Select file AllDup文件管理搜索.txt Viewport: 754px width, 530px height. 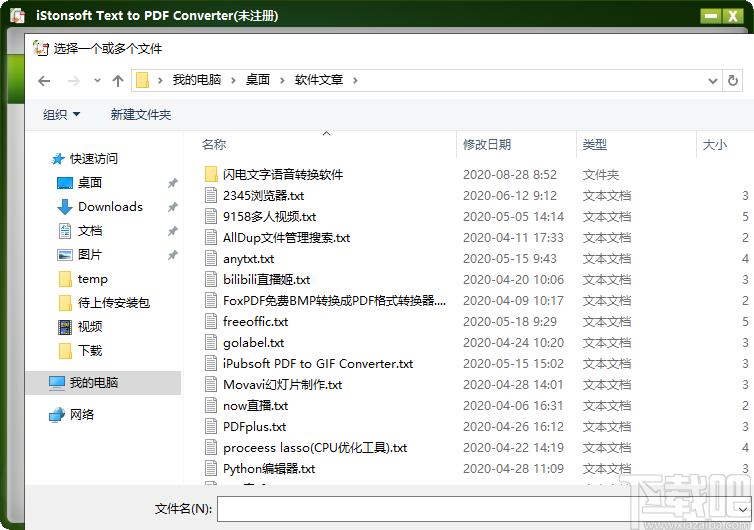(287, 238)
